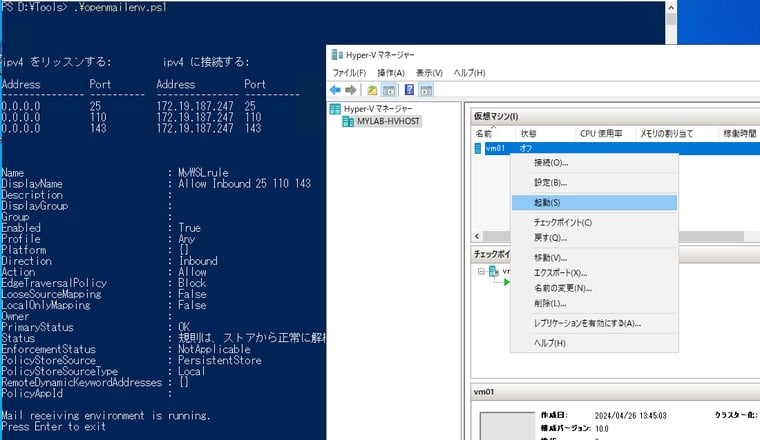Sort by 稼働時間 column header
This screenshot has height=440, width=760.
pos(739,134)
